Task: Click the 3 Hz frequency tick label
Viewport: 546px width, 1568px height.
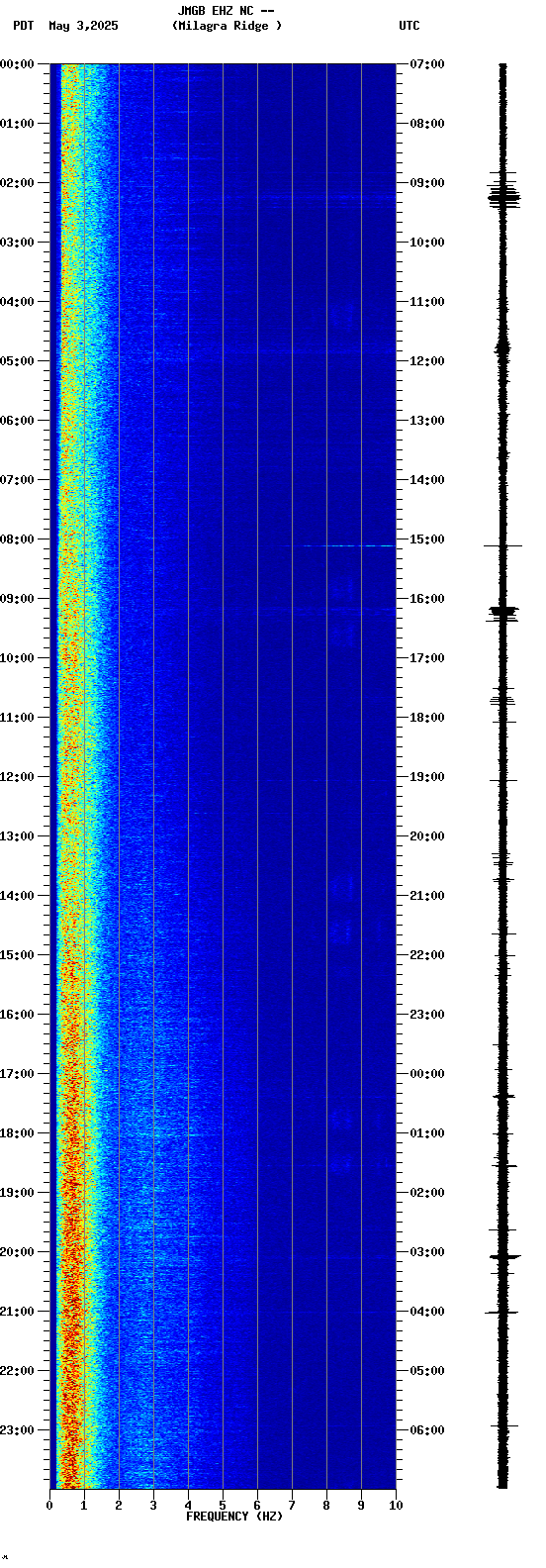Action: click(153, 1506)
